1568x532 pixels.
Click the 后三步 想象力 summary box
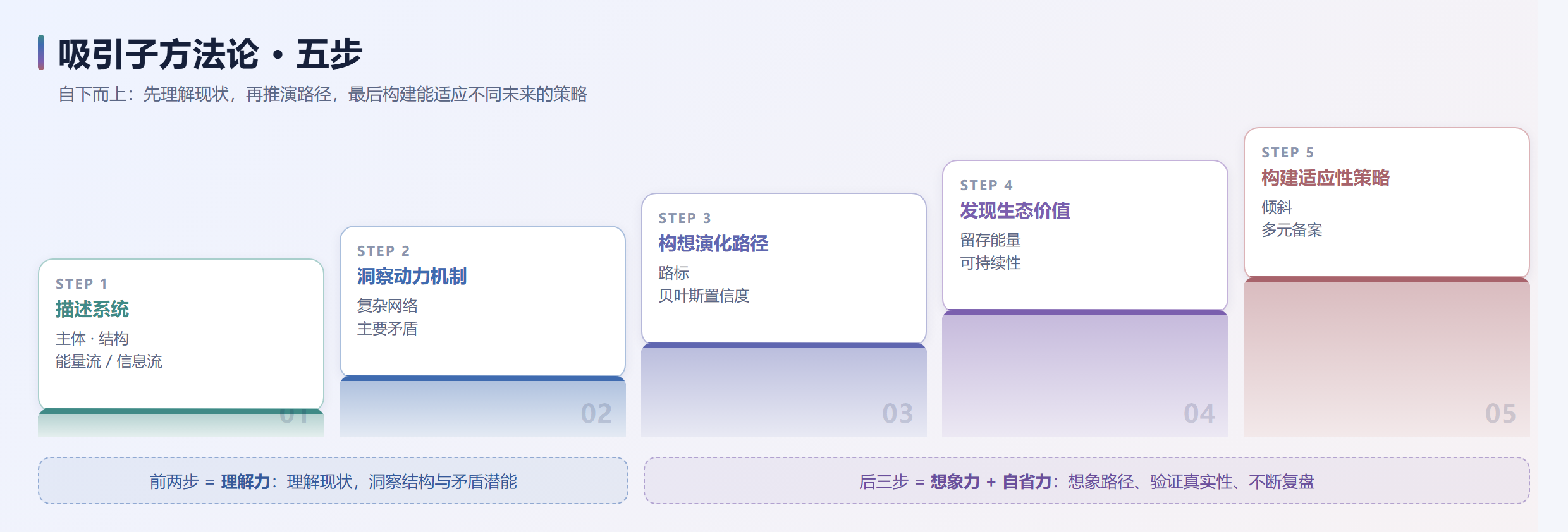tap(1086, 481)
